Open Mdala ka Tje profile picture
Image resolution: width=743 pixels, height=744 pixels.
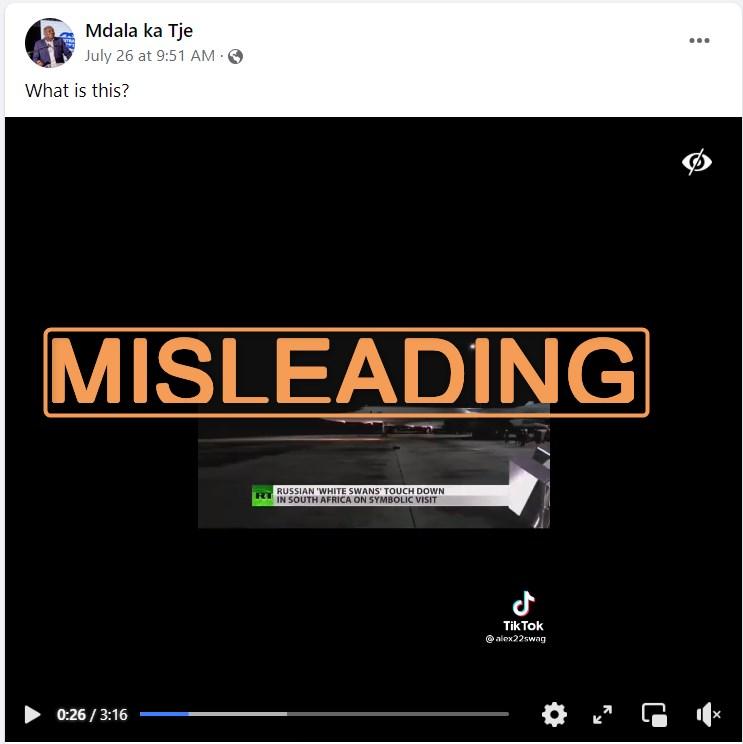[50, 43]
